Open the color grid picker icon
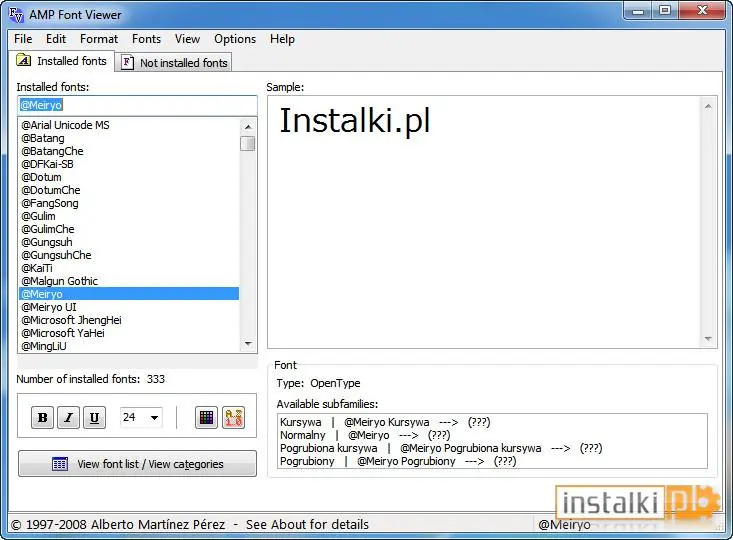Image resolution: width=733 pixels, height=540 pixels. pos(206,417)
